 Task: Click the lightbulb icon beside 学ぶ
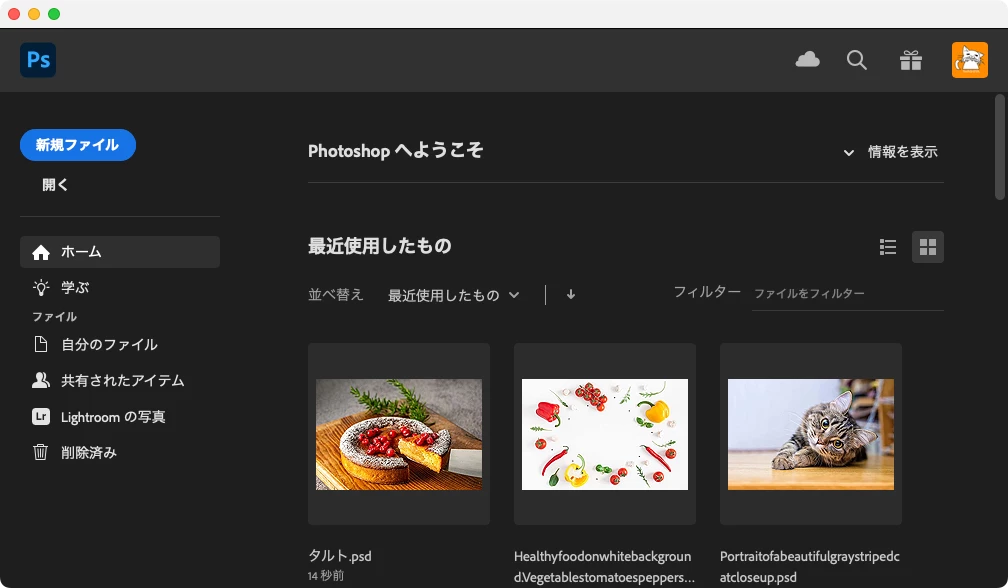(x=41, y=287)
